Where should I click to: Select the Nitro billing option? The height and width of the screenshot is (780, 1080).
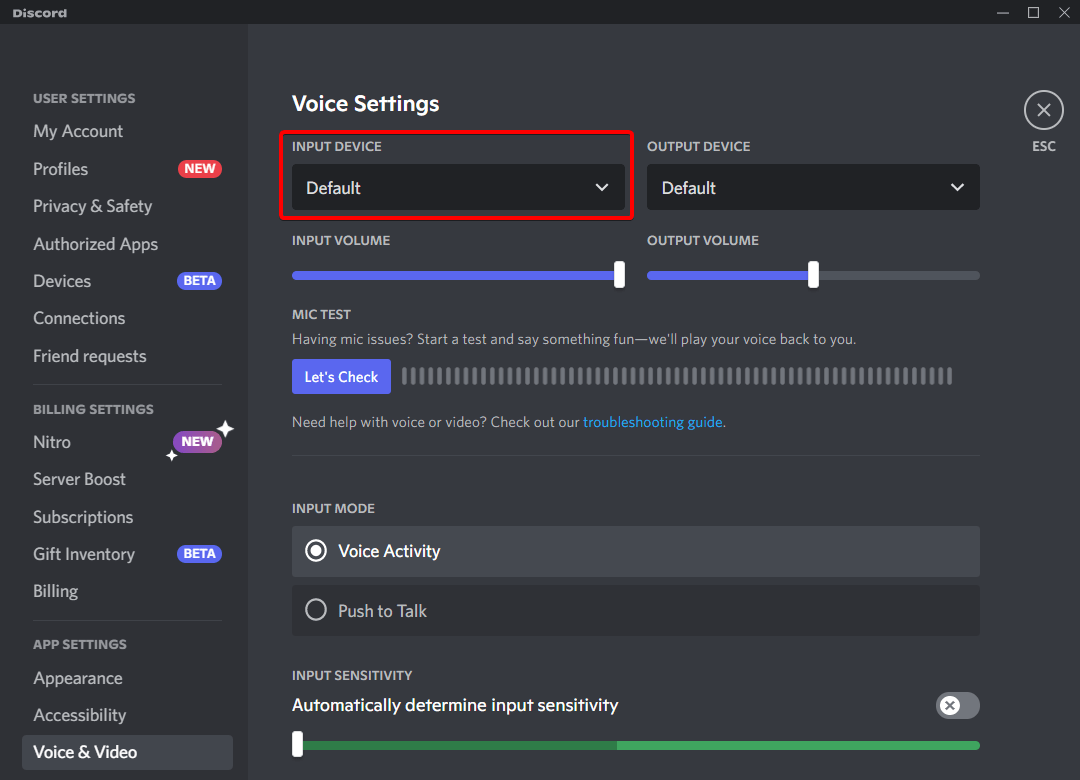click(51, 442)
